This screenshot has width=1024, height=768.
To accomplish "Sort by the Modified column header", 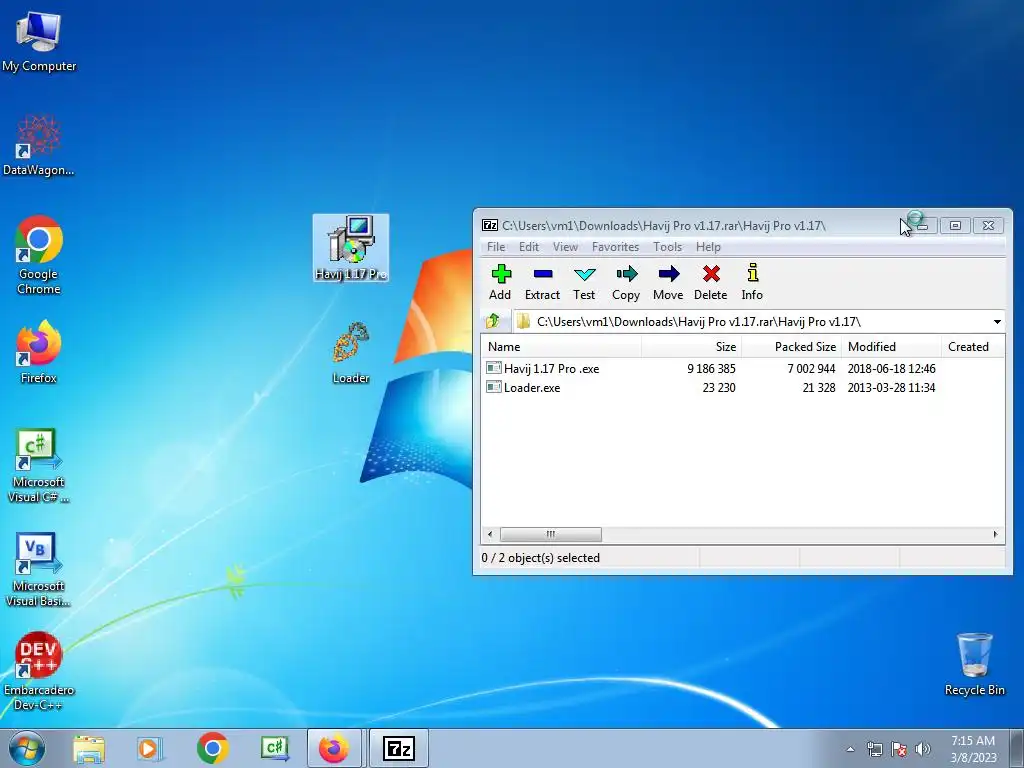I will [x=891, y=347].
